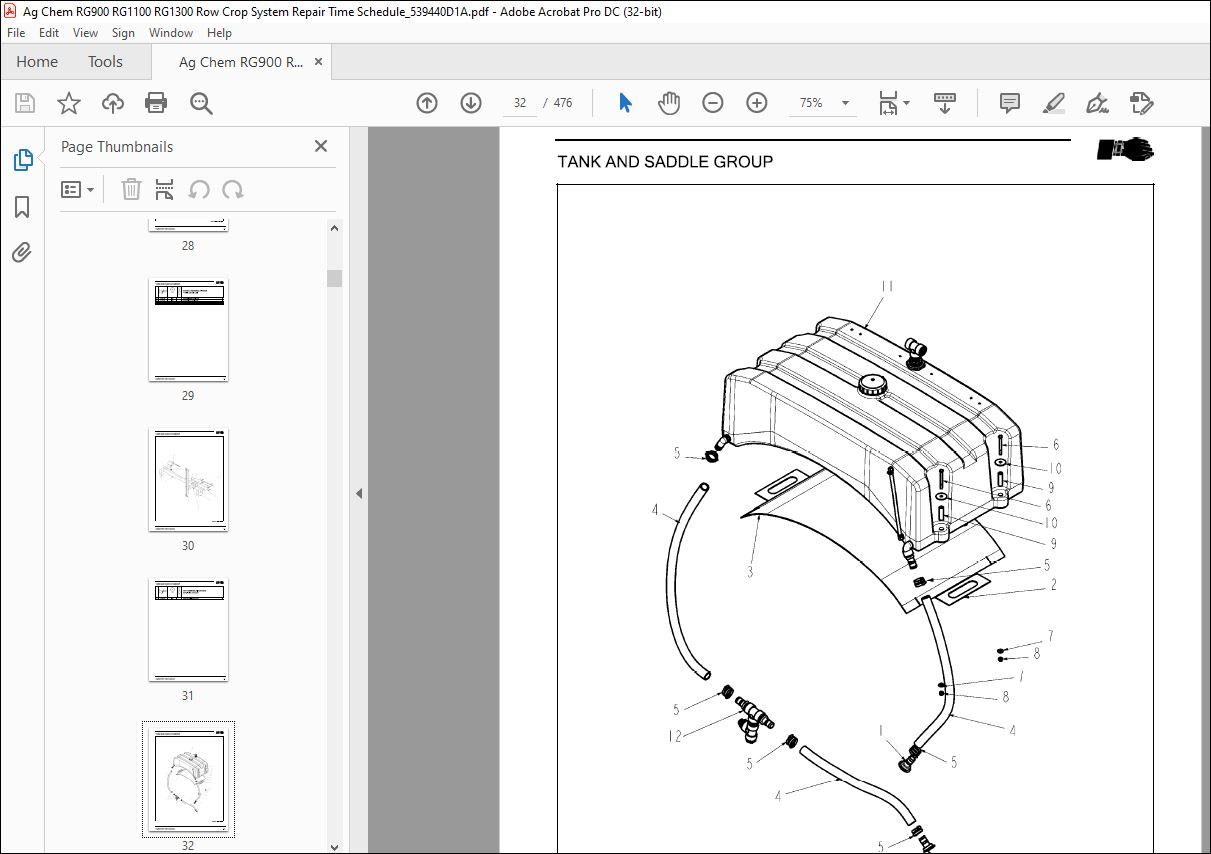Toggle the Page Thumbnails panel icon
The height and width of the screenshot is (854, 1211).
(22, 160)
